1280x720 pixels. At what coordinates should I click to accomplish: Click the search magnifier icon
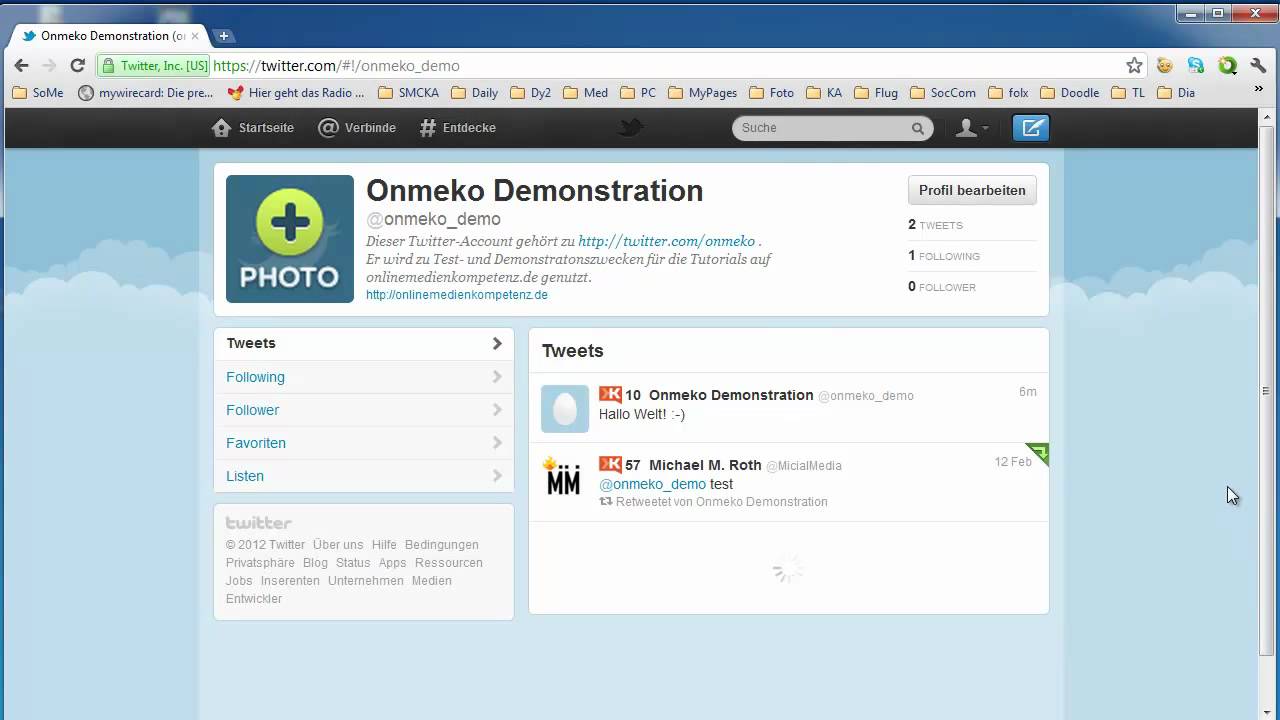pos(917,128)
